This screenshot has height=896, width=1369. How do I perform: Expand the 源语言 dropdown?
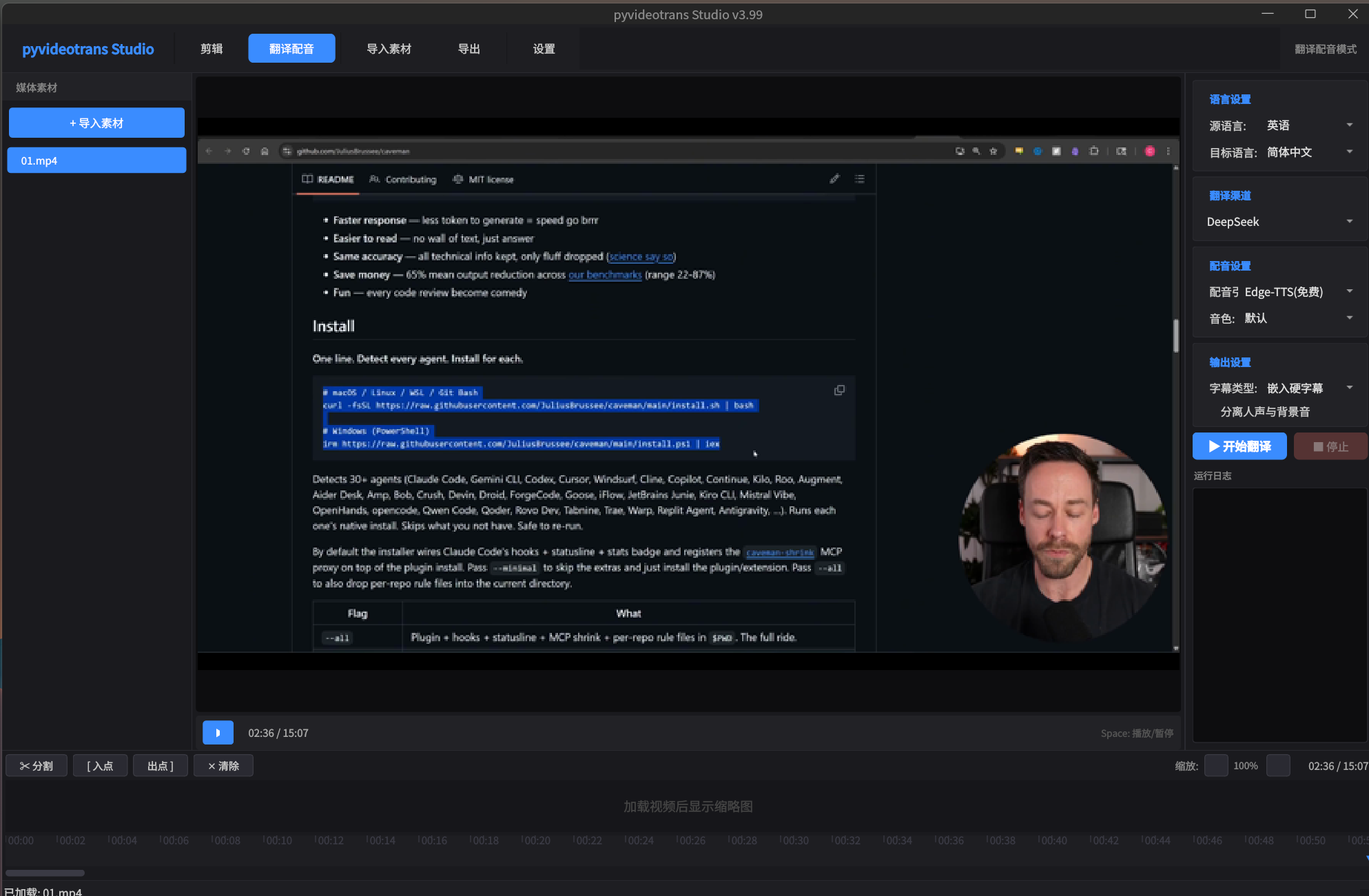(1310, 125)
